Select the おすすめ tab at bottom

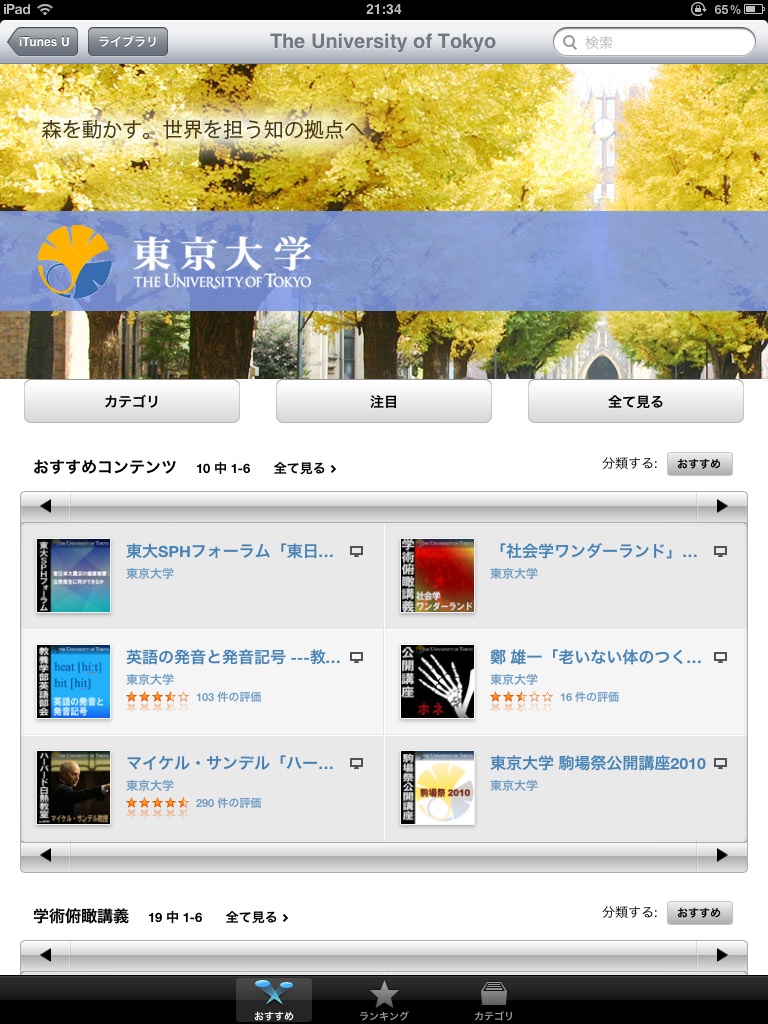pyautogui.click(x=274, y=1000)
